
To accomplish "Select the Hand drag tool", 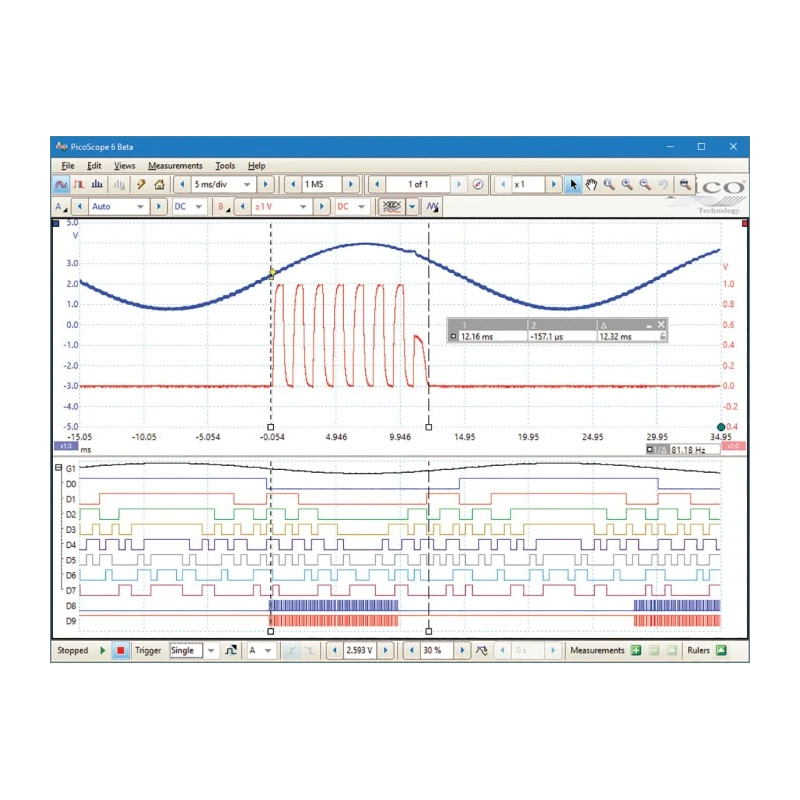I will (591, 185).
